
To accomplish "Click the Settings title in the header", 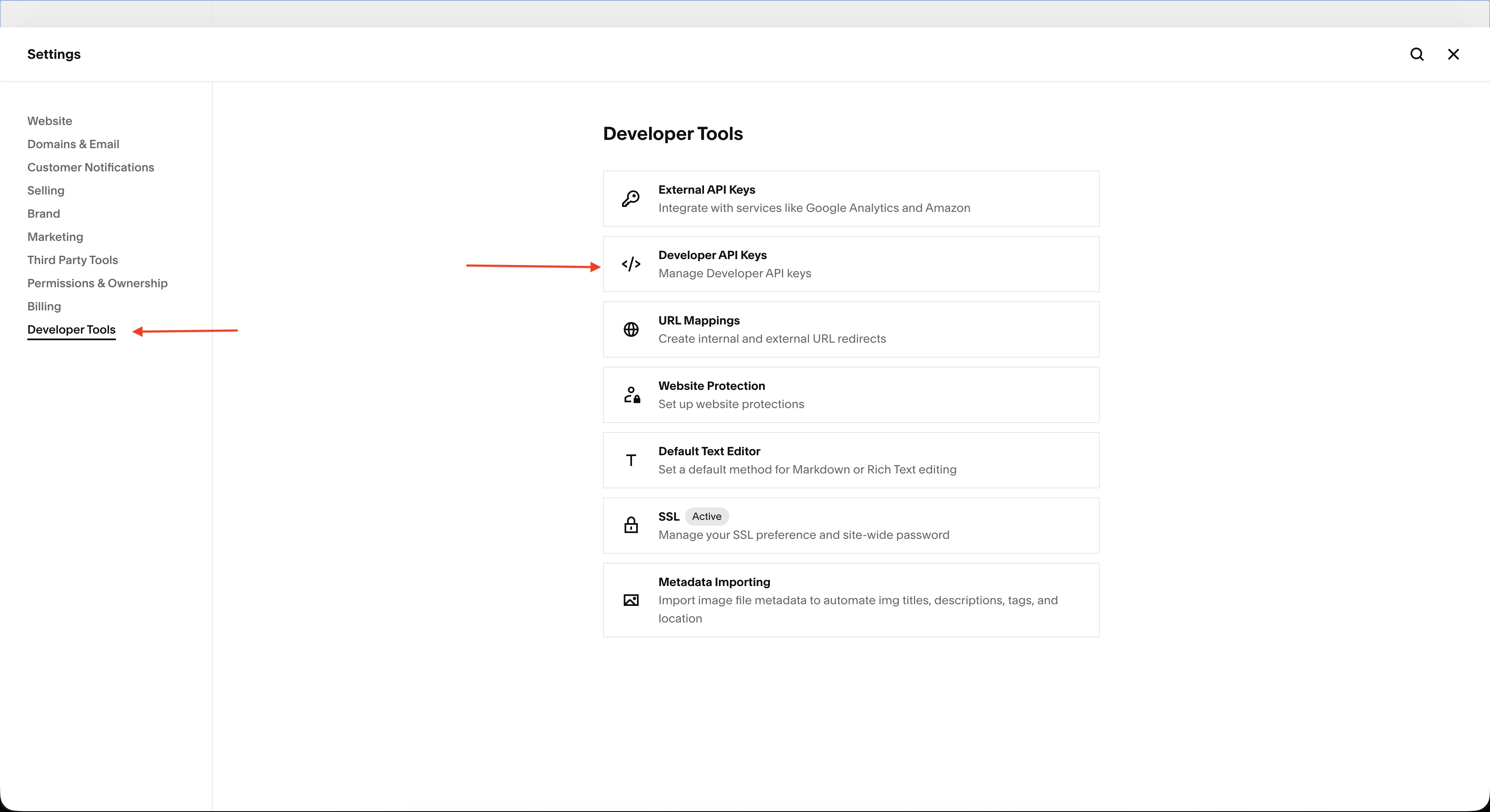I will pos(54,54).
